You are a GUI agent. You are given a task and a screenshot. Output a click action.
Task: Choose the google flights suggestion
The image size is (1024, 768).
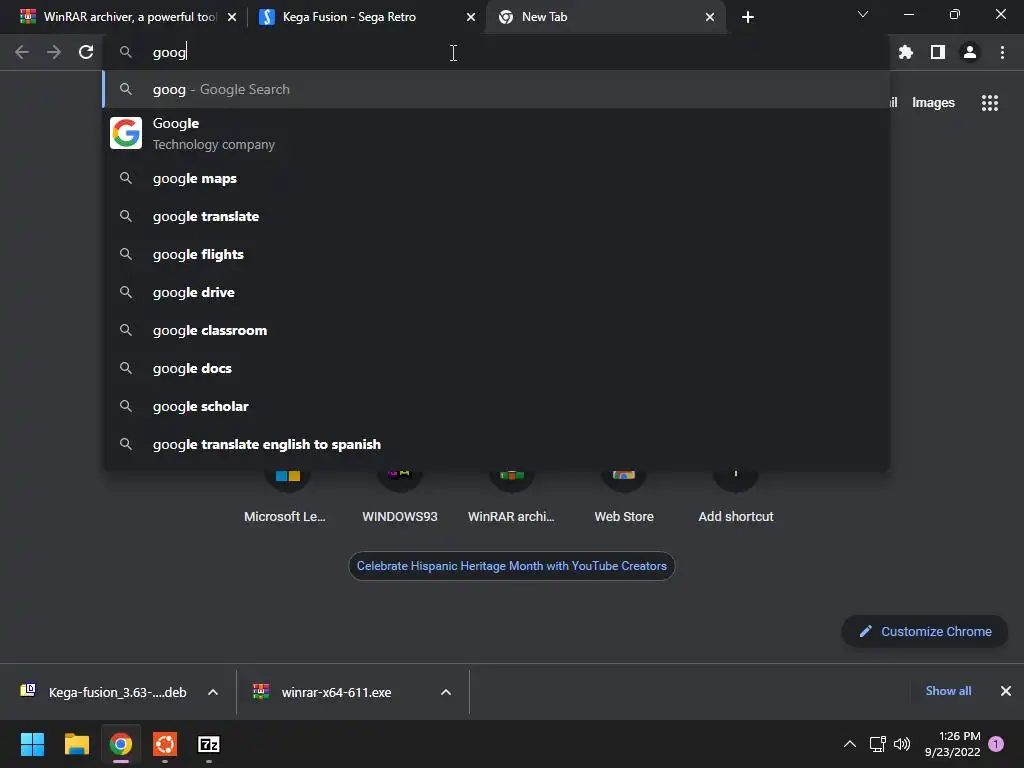[x=496, y=254]
